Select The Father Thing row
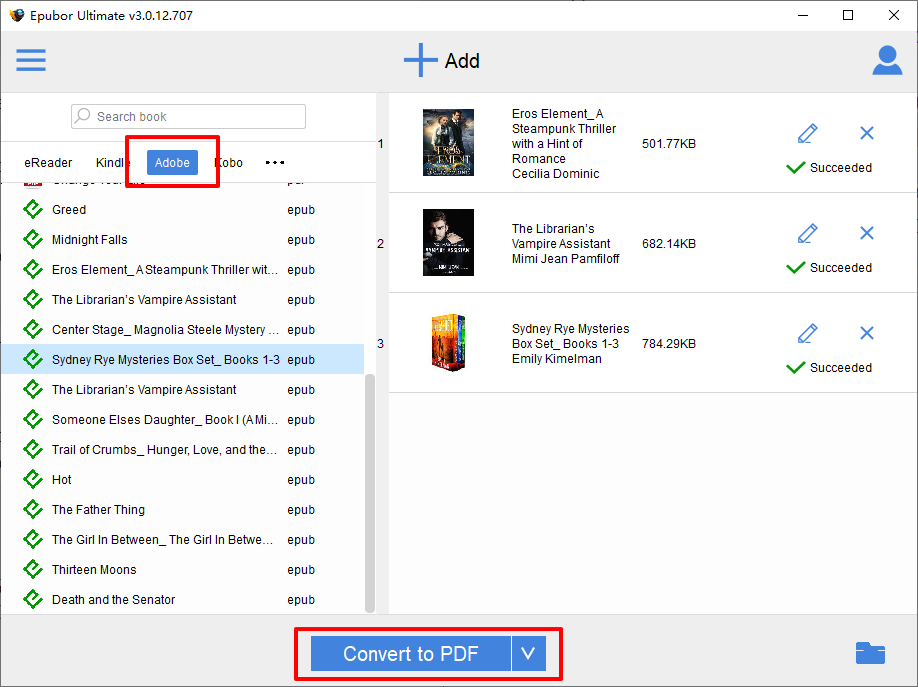The image size is (918, 687). tap(183, 509)
